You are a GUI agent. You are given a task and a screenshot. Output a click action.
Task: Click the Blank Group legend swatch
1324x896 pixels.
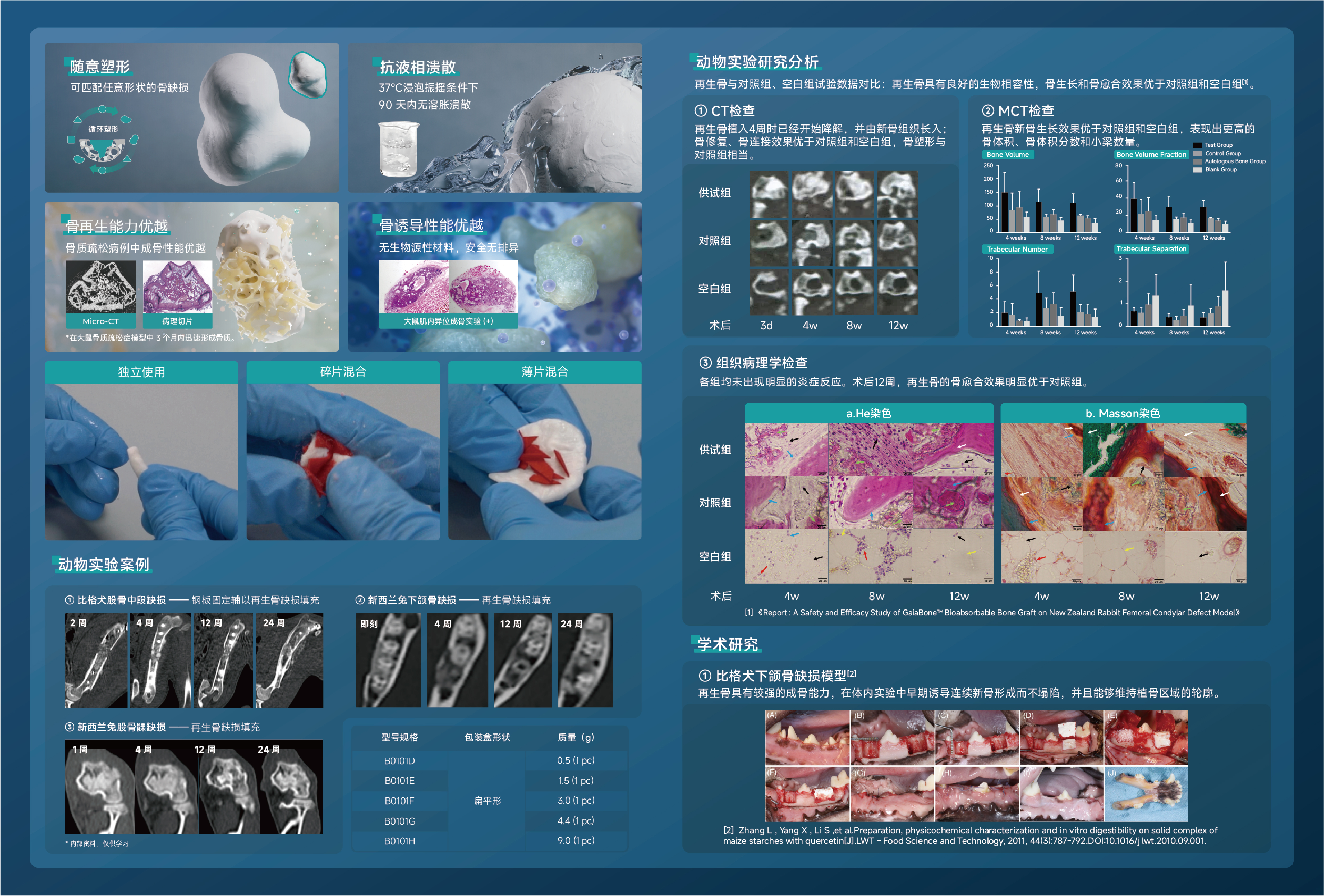pos(1198,169)
